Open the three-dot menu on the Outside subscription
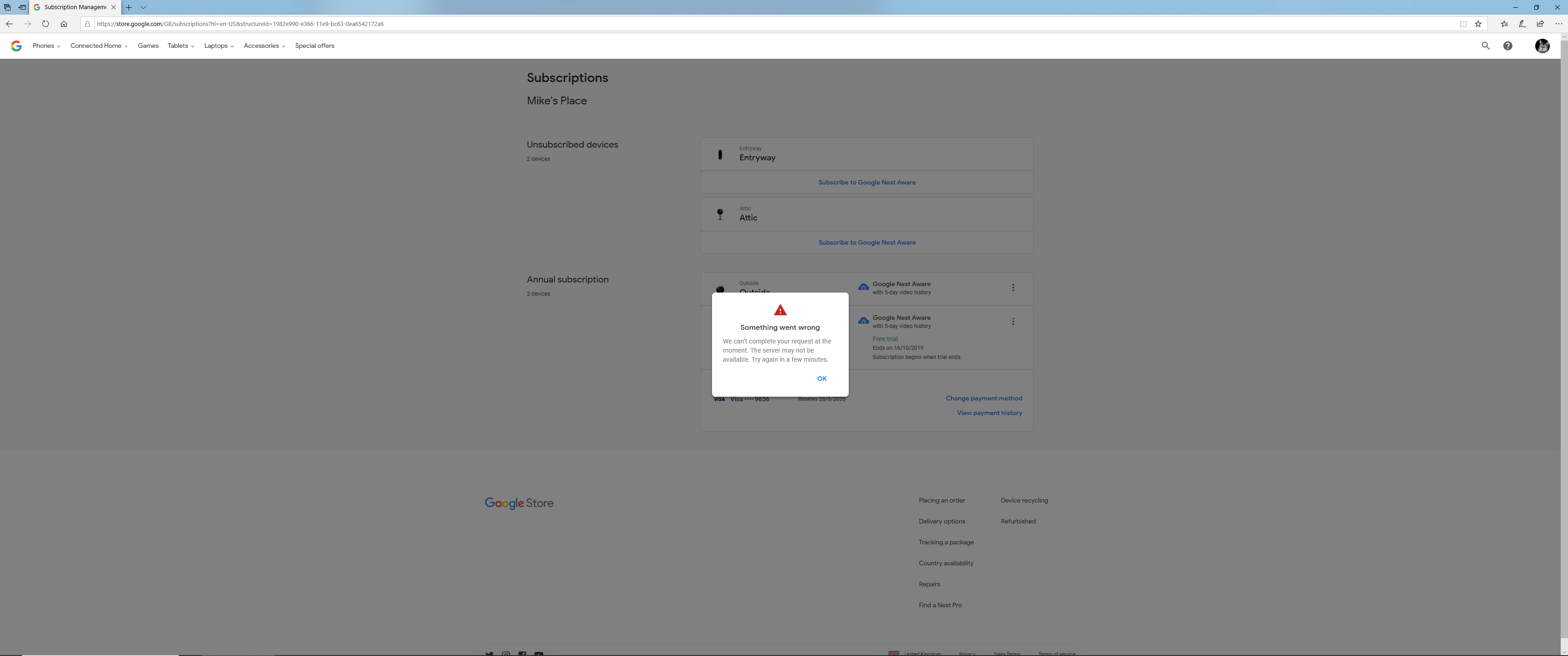Image resolution: width=1568 pixels, height=656 pixels. pos(1013,287)
